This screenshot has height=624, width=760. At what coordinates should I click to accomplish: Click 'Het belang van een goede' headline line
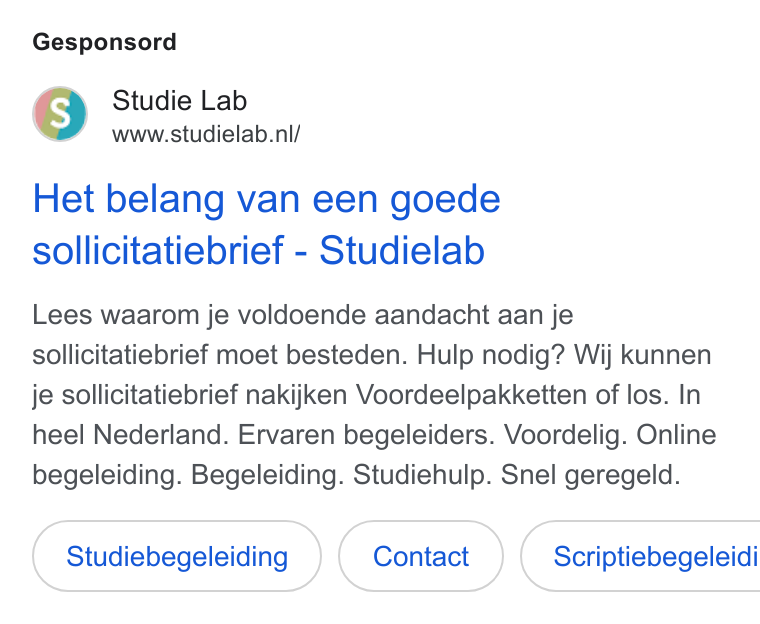[x=266, y=199]
